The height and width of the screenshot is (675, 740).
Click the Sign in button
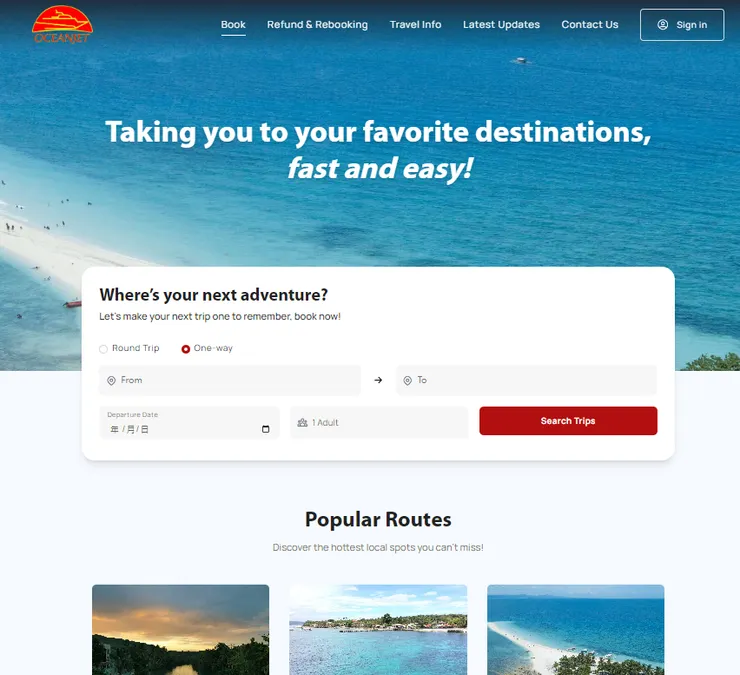tap(682, 25)
